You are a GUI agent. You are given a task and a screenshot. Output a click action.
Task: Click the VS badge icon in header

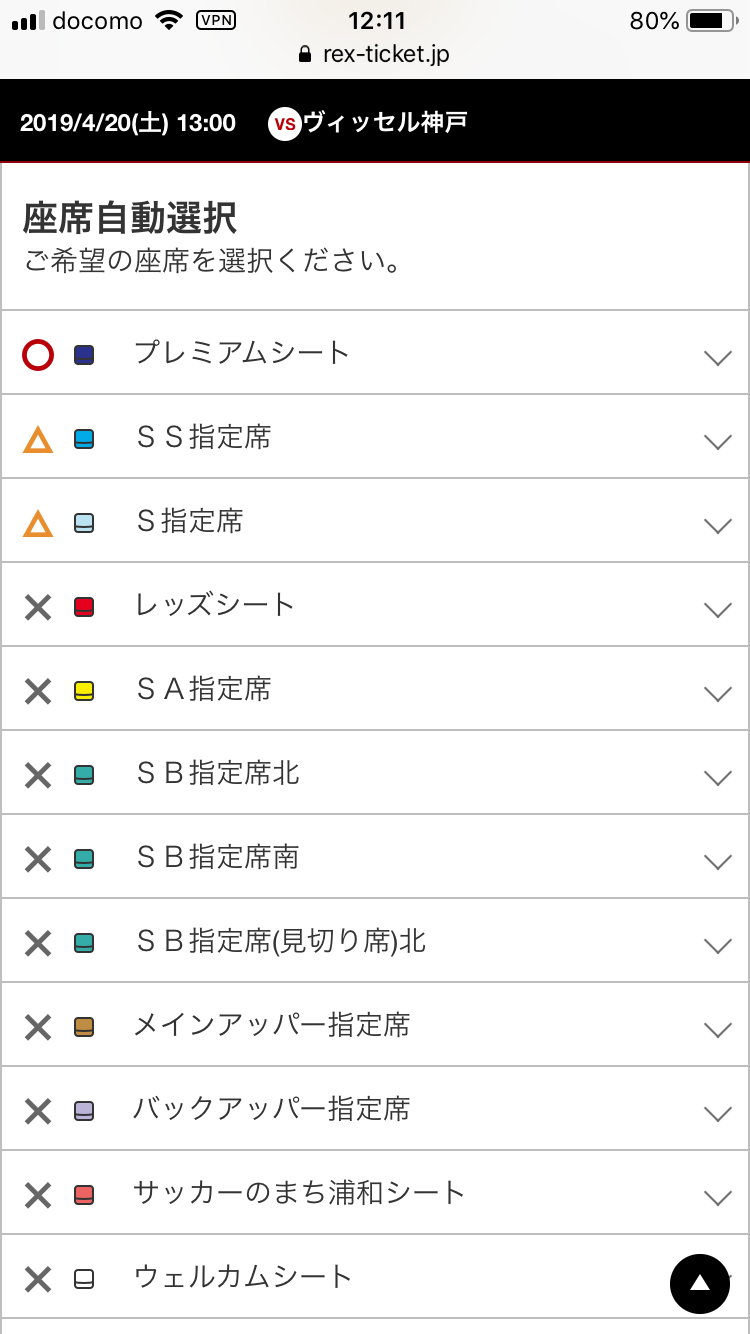pos(285,124)
